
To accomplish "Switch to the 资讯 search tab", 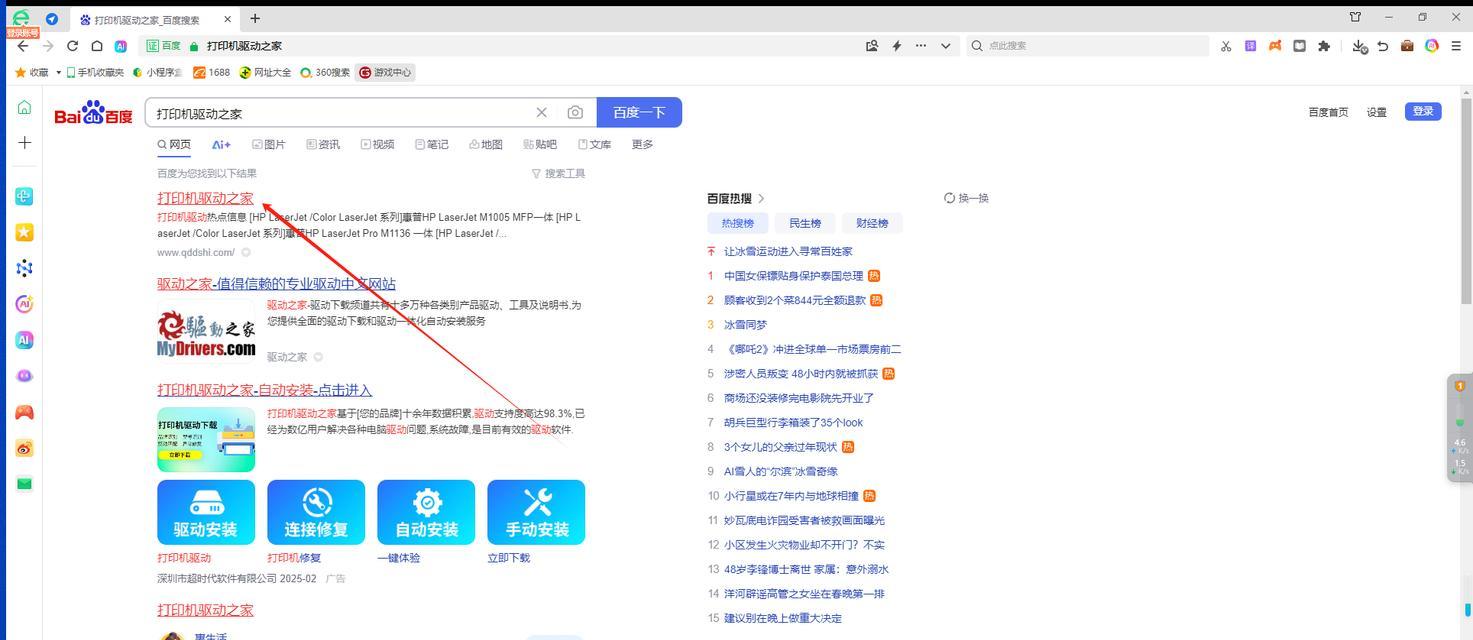I will tap(323, 144).
